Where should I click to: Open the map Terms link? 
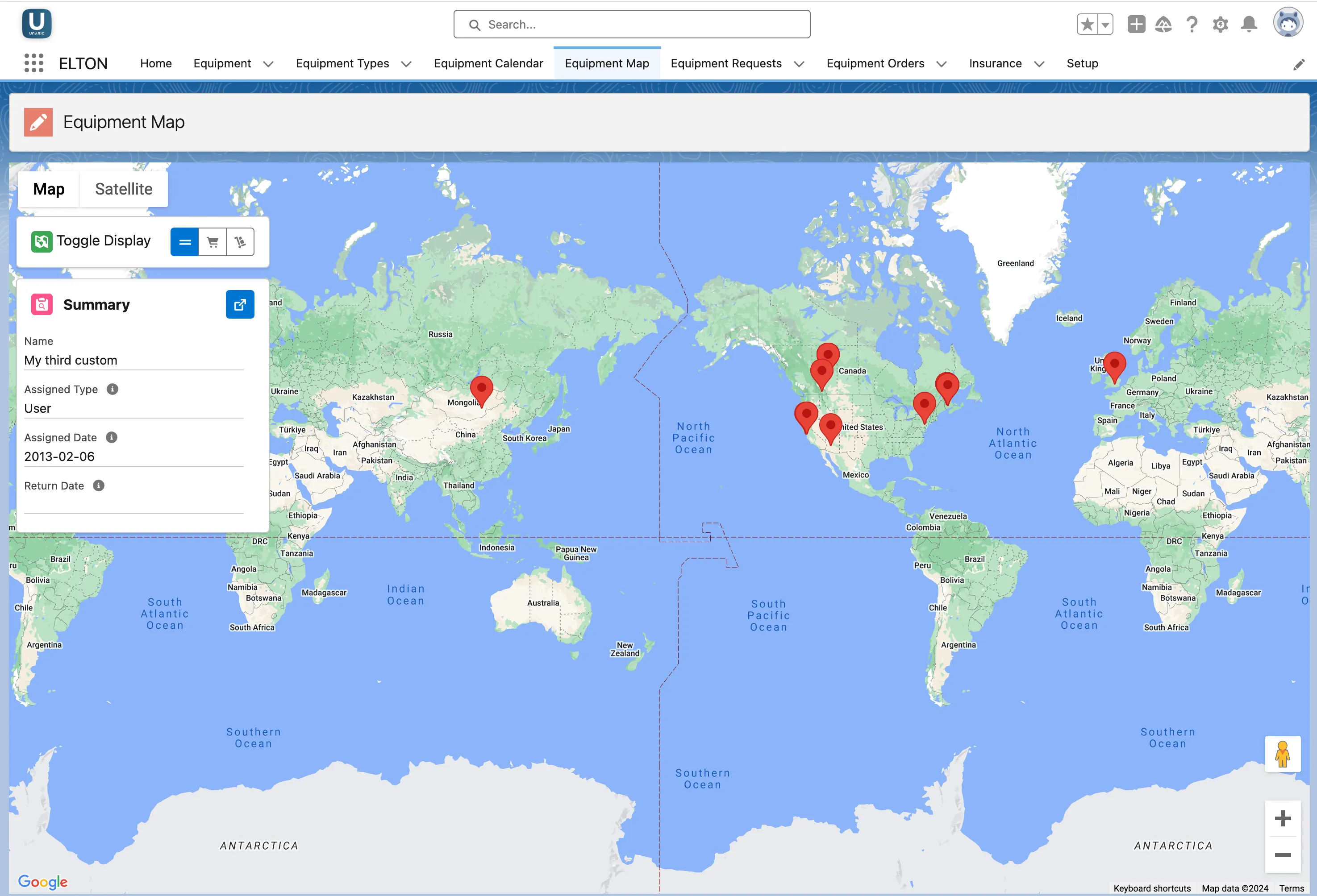coord(1292,888)
